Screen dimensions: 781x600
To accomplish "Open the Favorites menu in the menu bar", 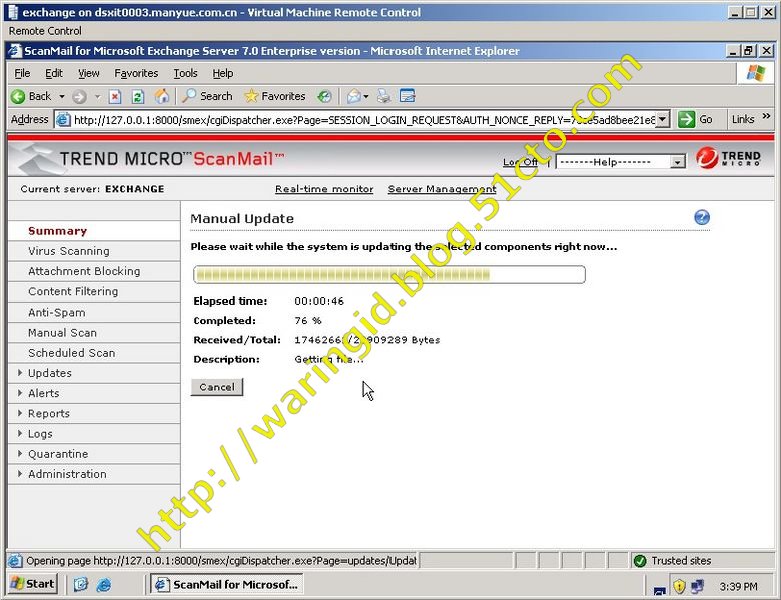I will coord(136,73).
